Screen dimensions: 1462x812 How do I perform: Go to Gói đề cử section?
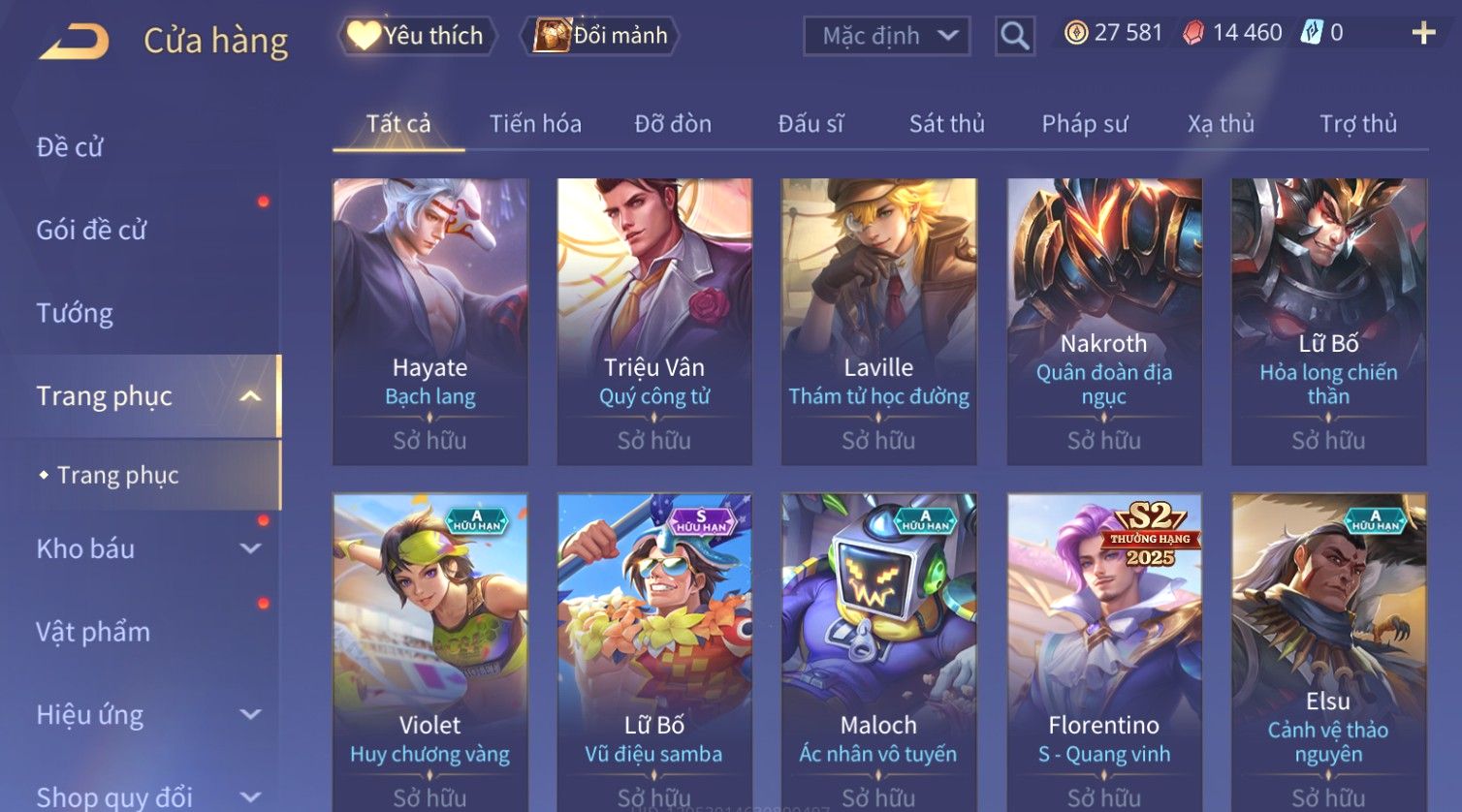pyautogui.click(x=91, y=230)
